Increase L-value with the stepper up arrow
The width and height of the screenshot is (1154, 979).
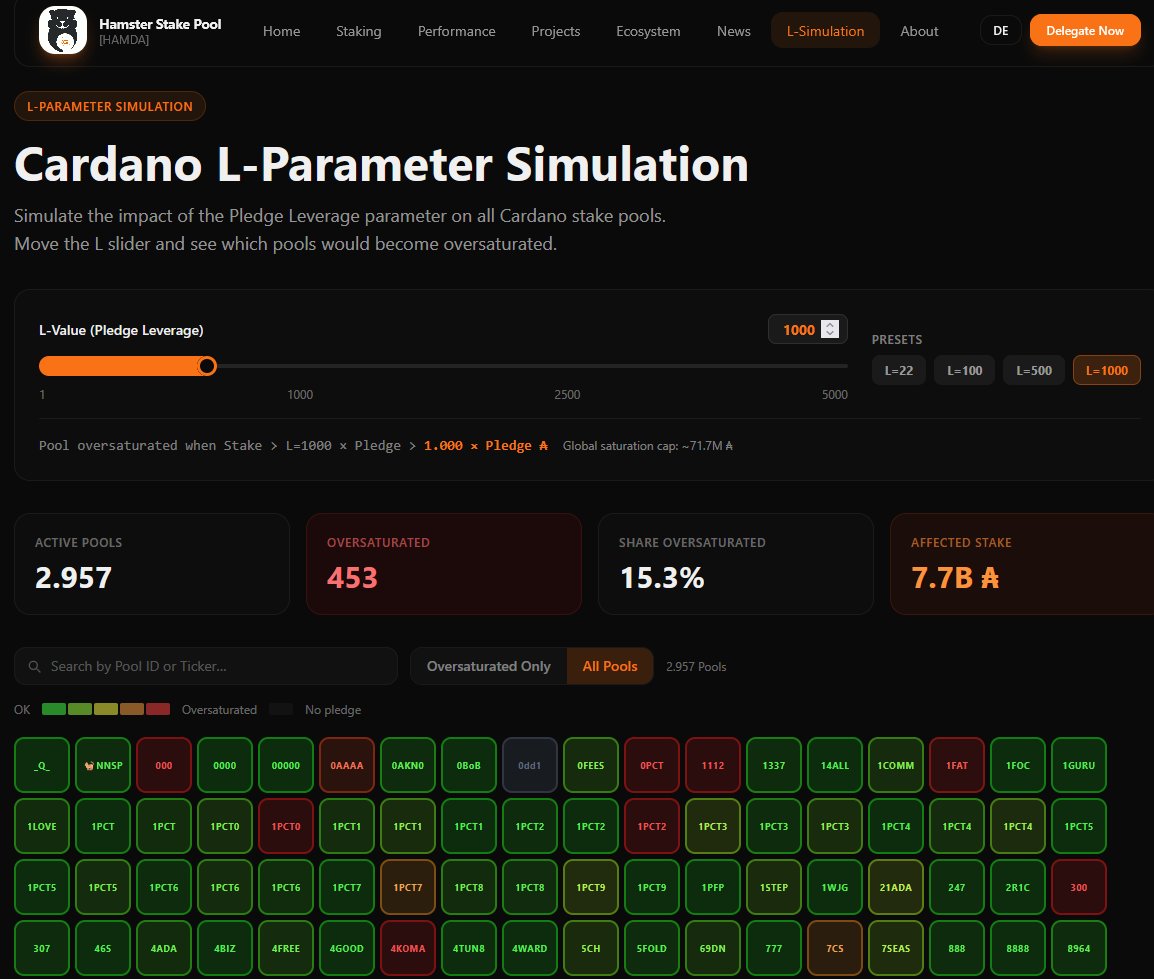point(830,325)
